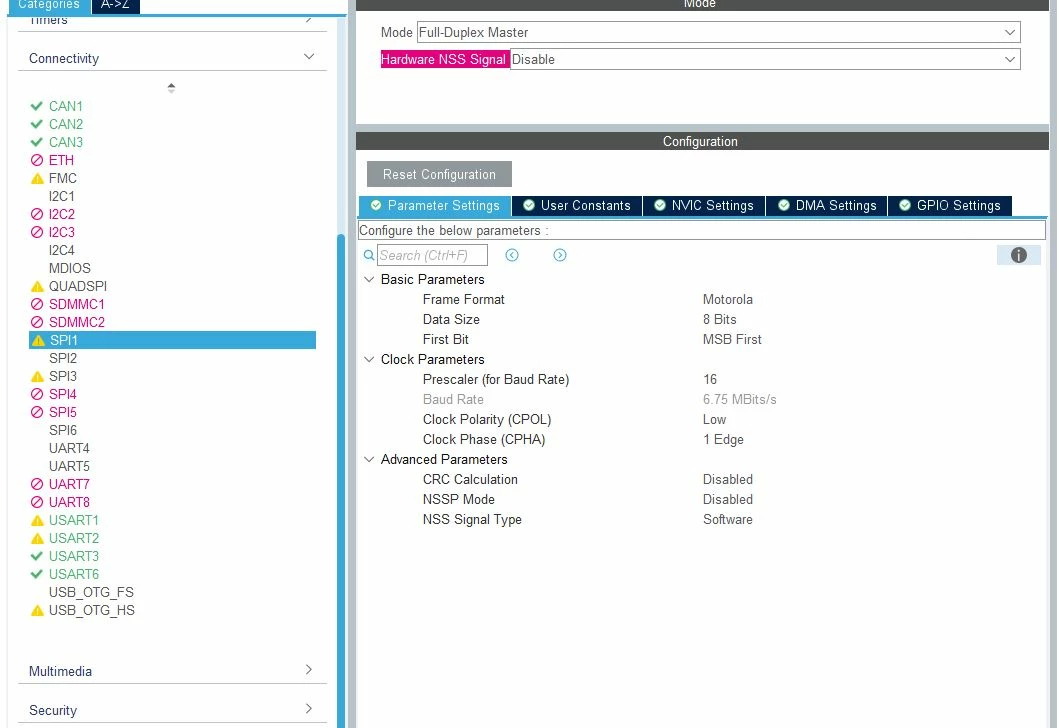This screenshot has width=1059, height=728.
Task: Click the Reset Configuration button
Action: (439, 174)
